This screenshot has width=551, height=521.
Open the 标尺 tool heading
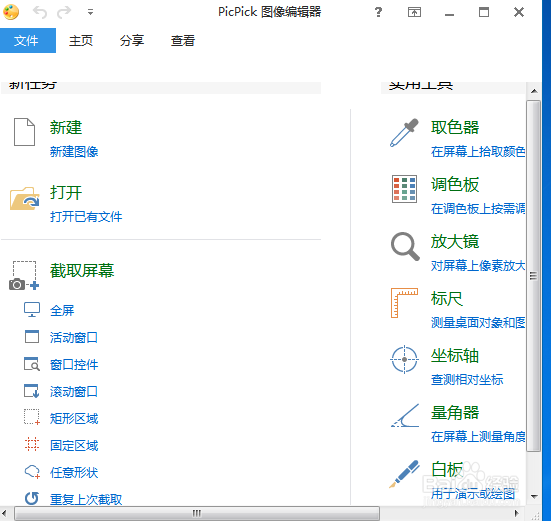(447, 299)
